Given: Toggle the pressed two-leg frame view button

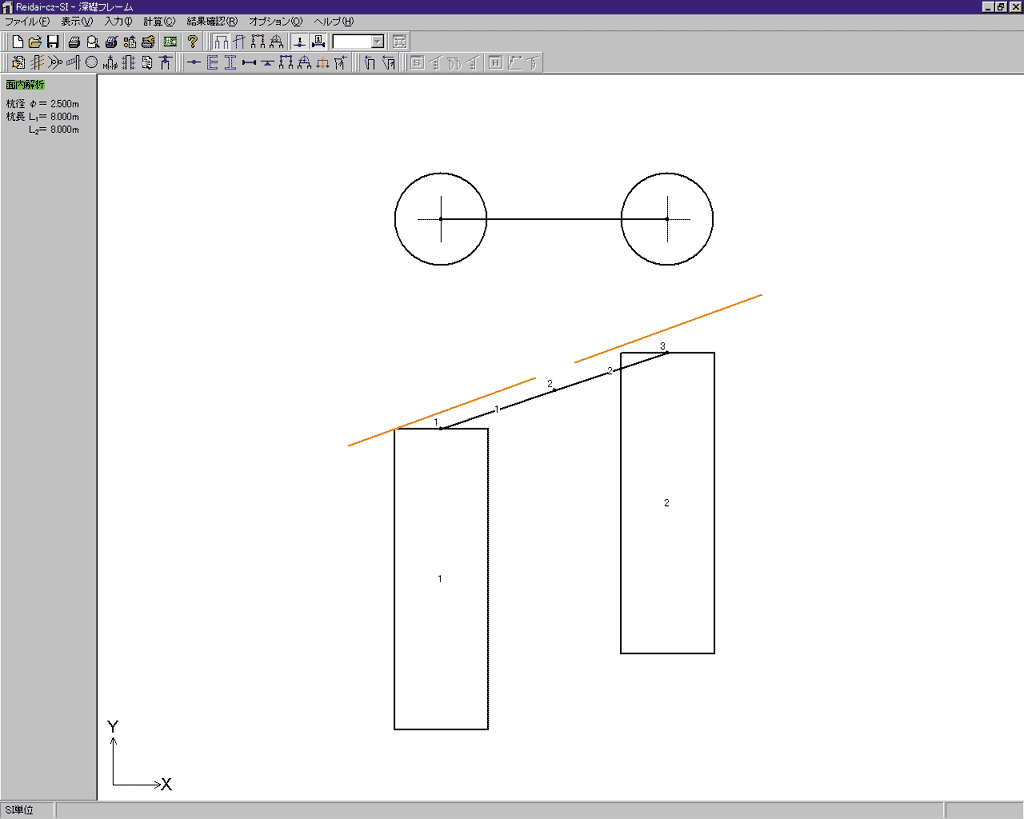Looking at the screenshot, I should tap(221, 42).
